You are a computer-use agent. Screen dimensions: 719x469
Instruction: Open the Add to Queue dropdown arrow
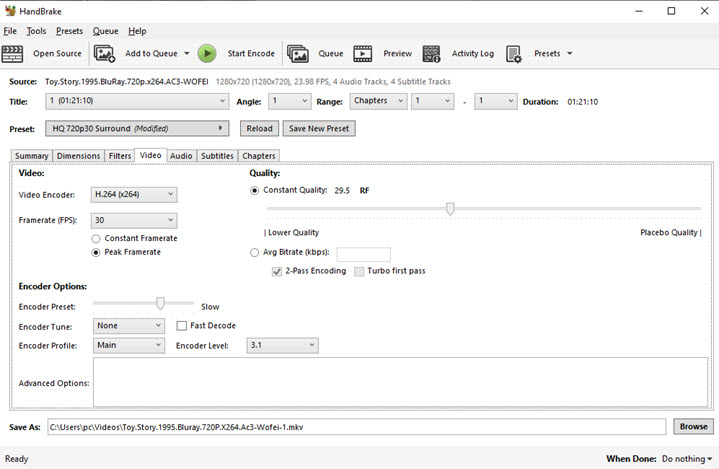187,54
